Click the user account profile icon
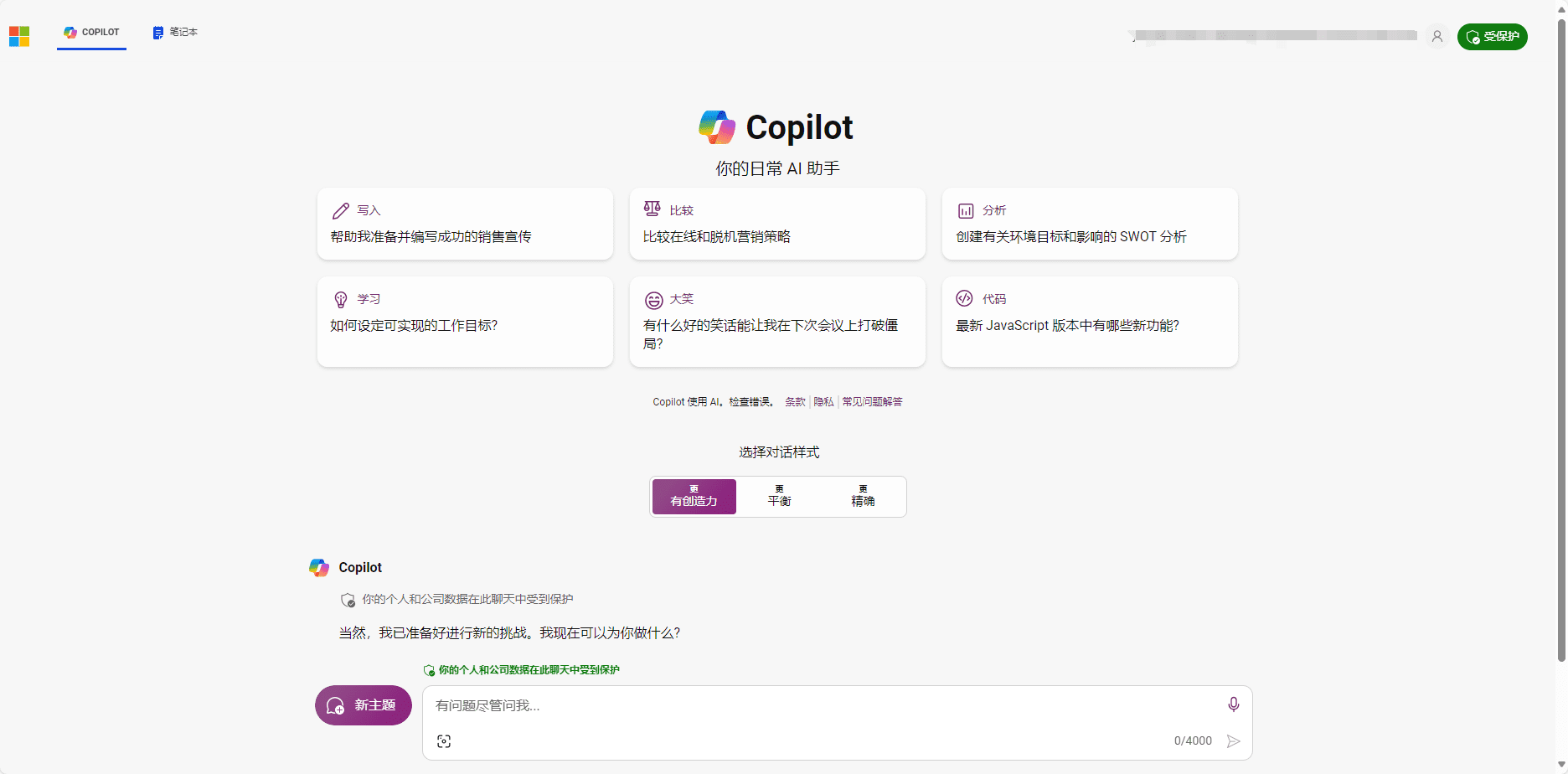The image size is (1568, 774). tap(1437, 37)
